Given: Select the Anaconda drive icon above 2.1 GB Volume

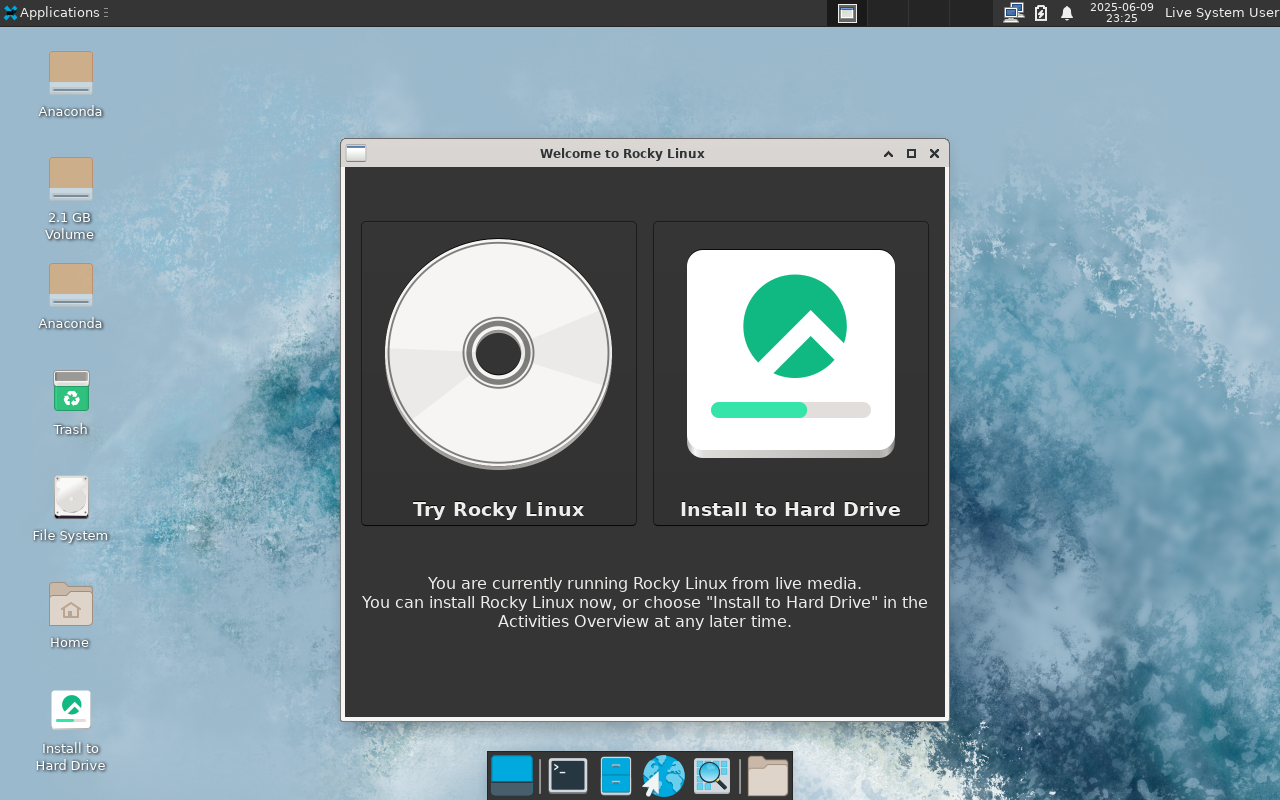Looking at the screenshot, I should click(x=71, y=85).
